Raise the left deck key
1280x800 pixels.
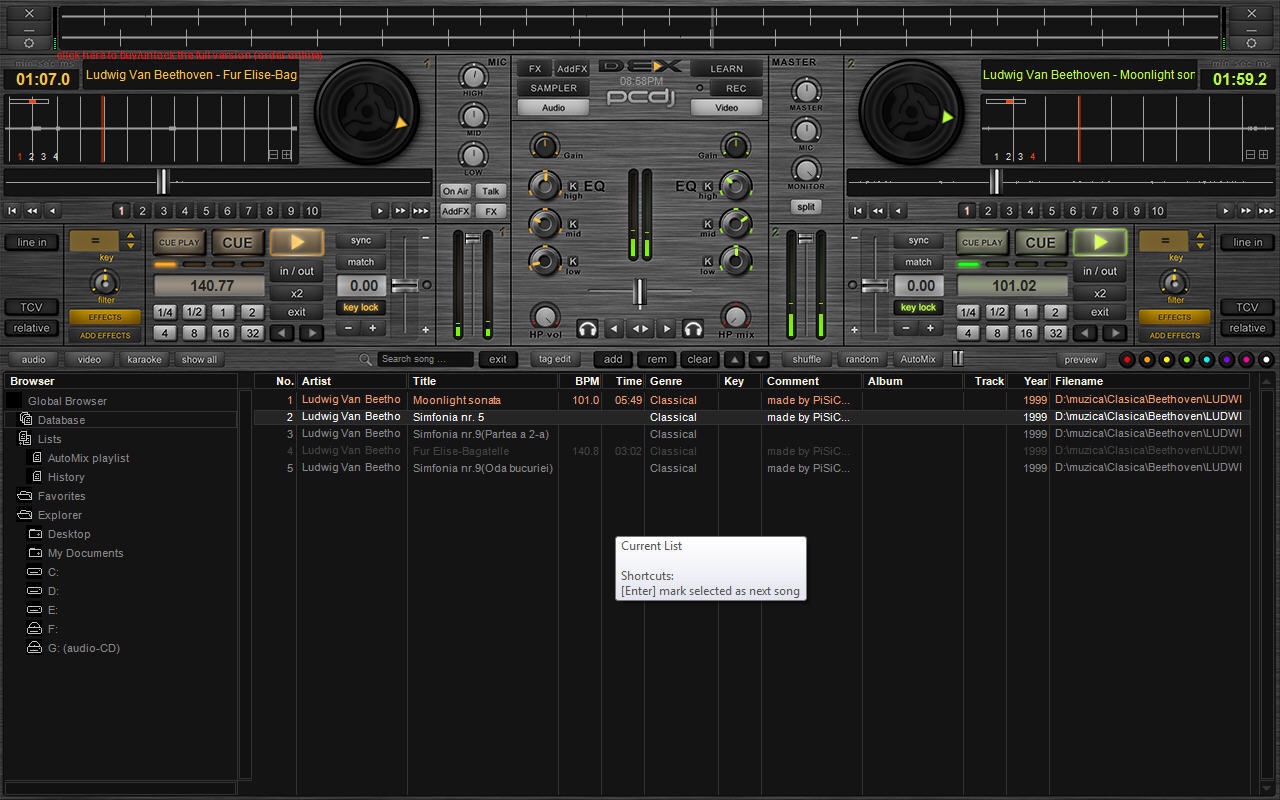(131, 235)
